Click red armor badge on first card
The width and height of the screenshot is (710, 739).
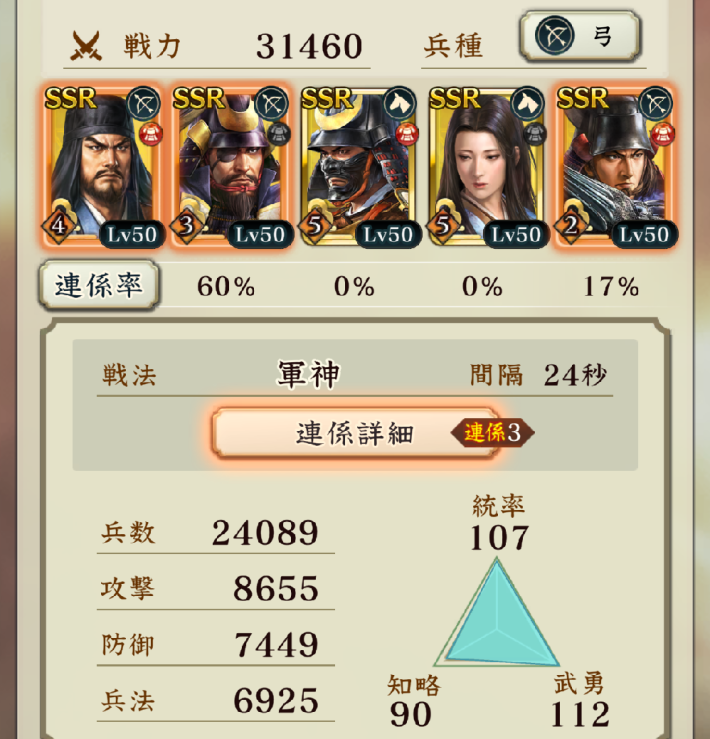pos(151,133)
